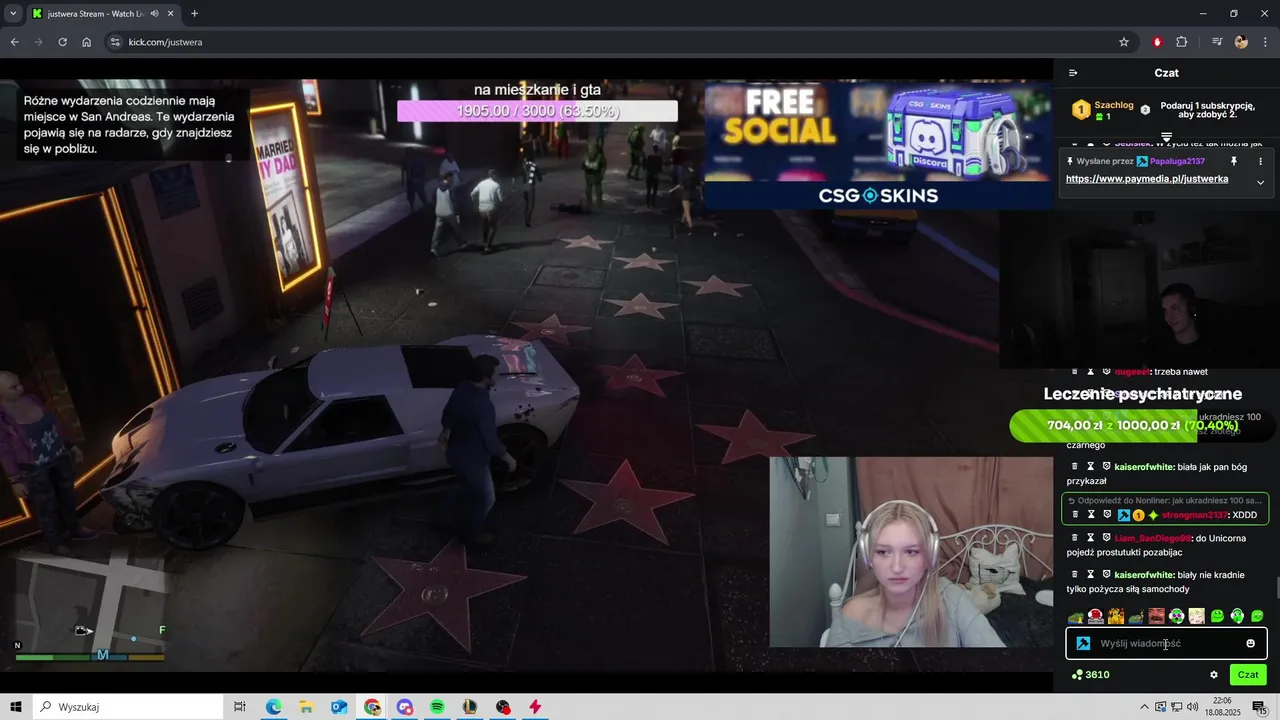Insert the red character with headphones emote

coord(1096,616)
